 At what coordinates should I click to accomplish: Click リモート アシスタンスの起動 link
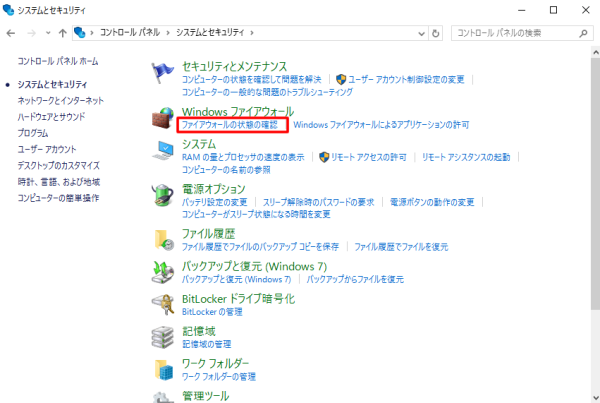pos(466,157)
